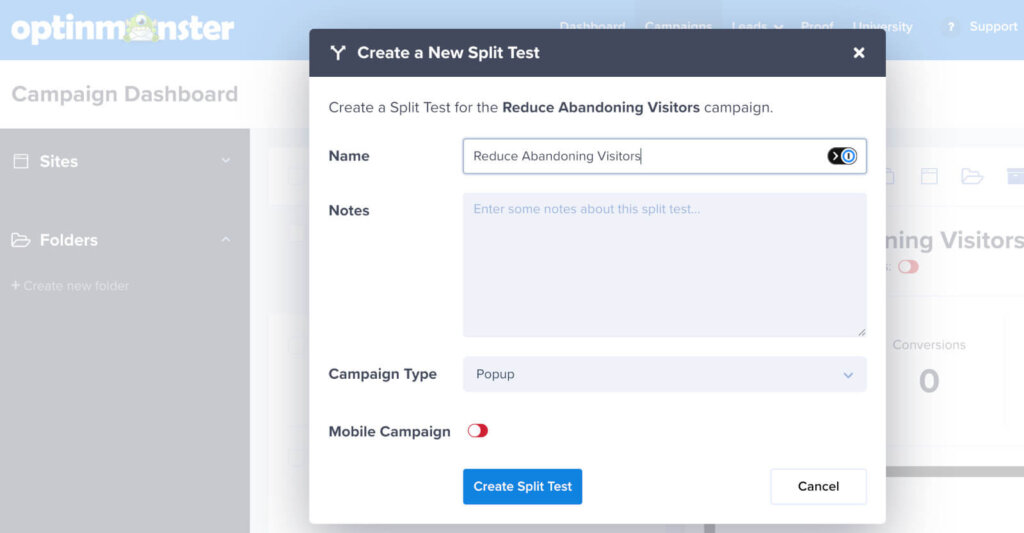The height and width of the screenshot is (533, 1024).
Task: Click the Notes text area
Action: [x=664, y=265]
